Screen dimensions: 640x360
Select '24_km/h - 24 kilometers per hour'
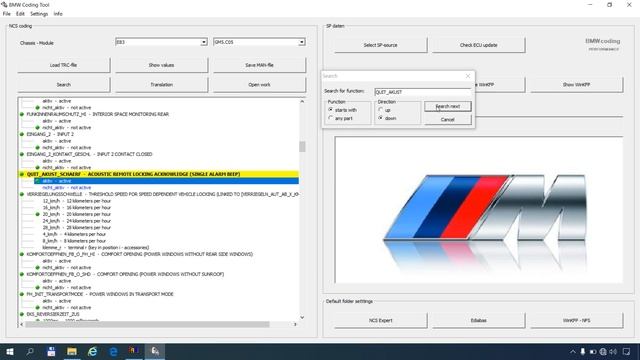coord(77,221)
